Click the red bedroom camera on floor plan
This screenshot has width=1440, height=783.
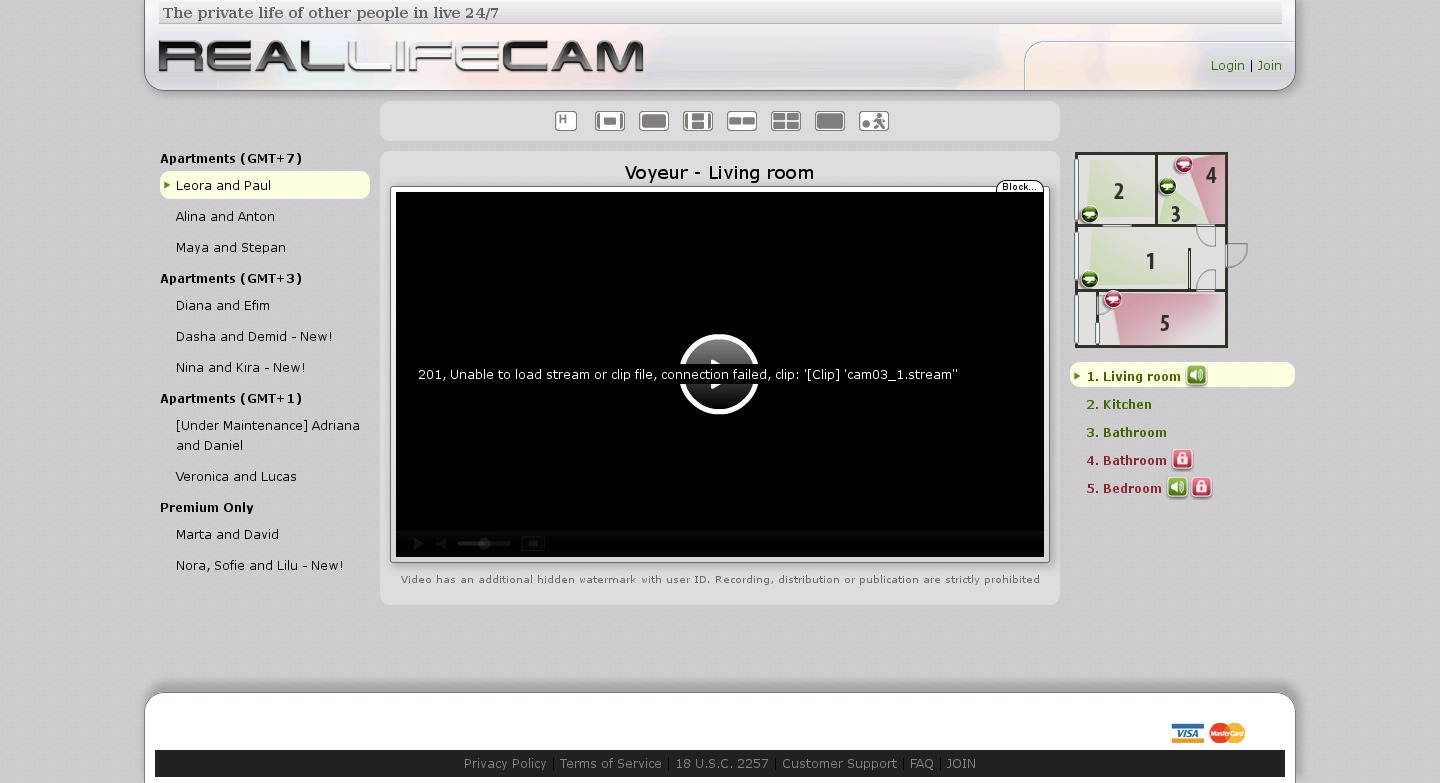coord(1112,299)
